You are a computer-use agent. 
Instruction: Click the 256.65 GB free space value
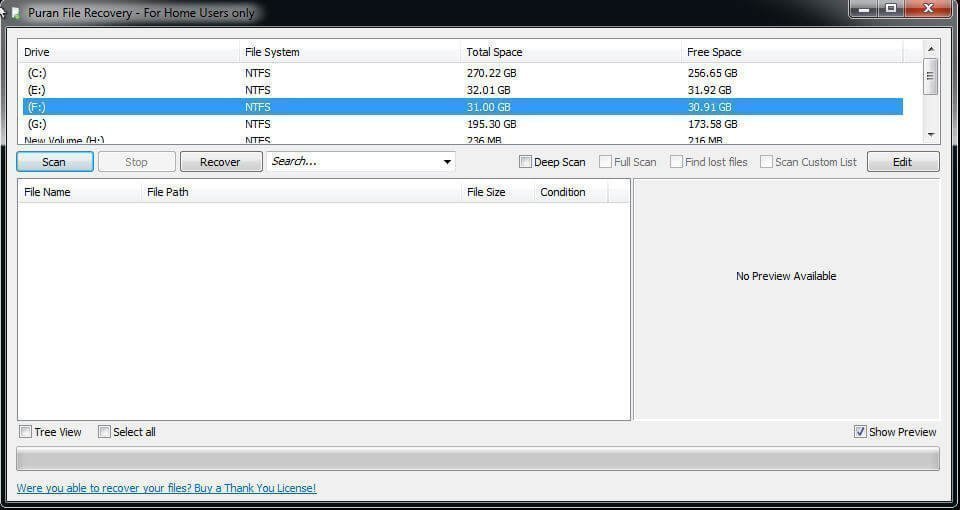(x=712, y=73)
